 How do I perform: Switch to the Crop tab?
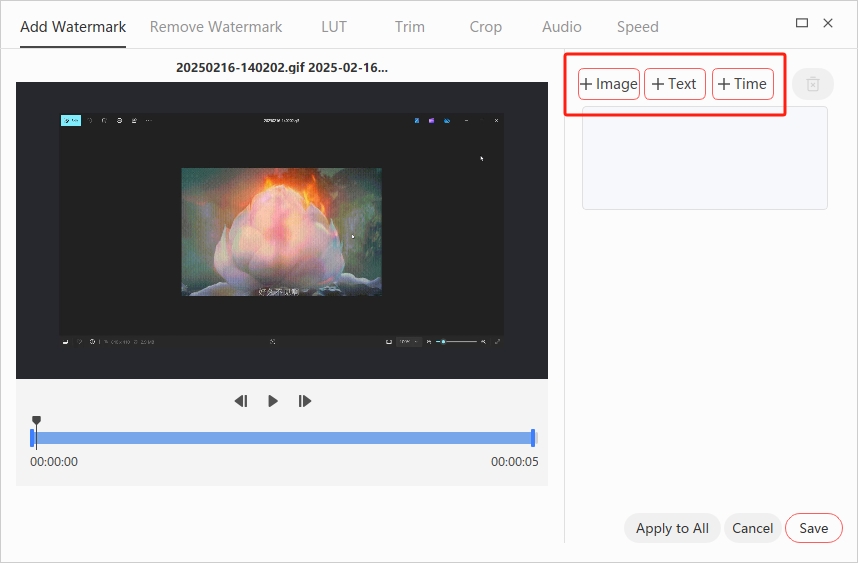(x=485, y=27)
